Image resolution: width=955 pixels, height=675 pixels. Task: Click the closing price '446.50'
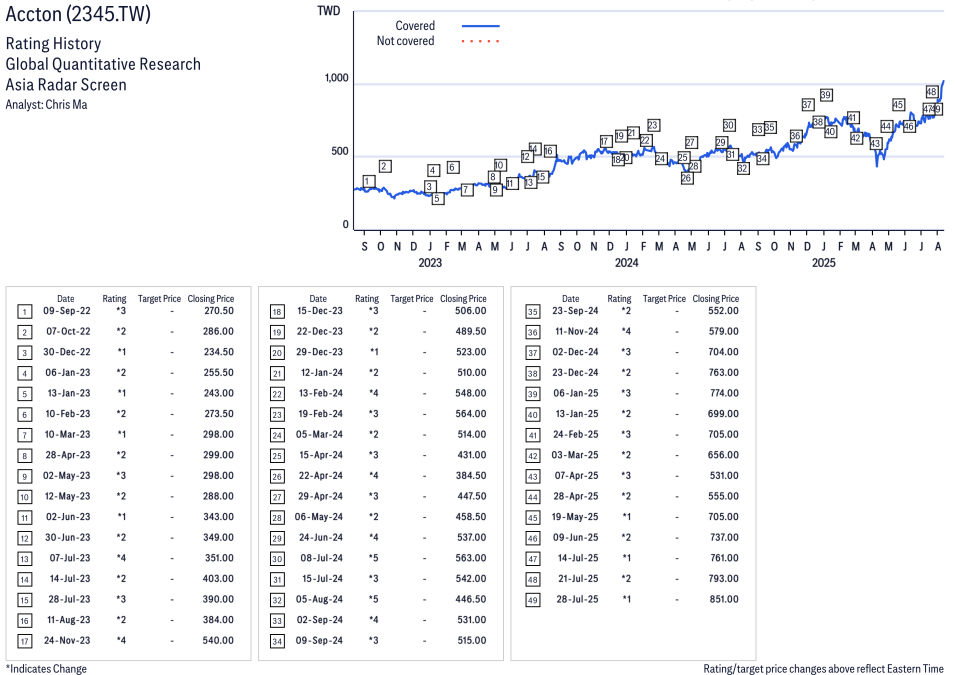[x=471, y=599]
